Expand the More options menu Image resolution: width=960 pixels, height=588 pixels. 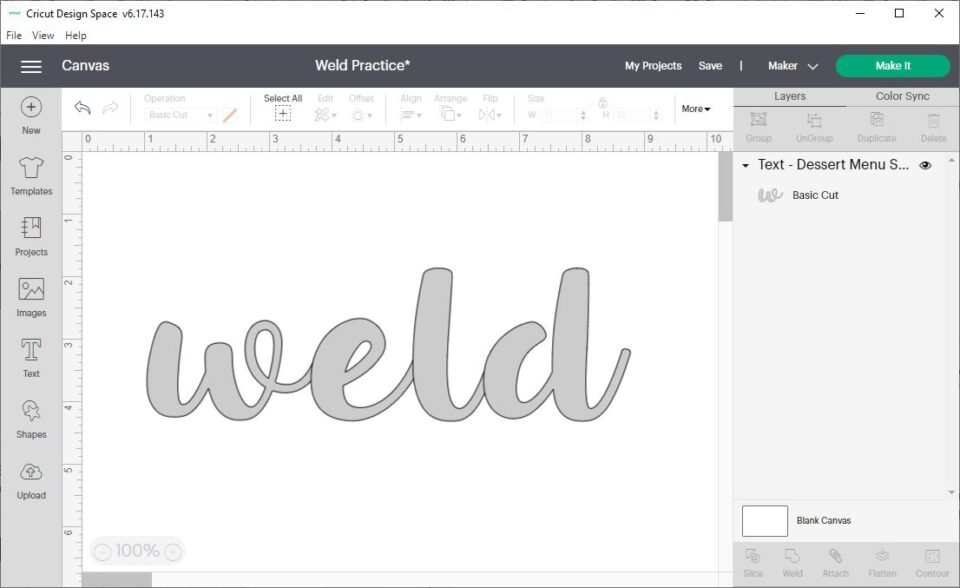click(x=695, y=109)
